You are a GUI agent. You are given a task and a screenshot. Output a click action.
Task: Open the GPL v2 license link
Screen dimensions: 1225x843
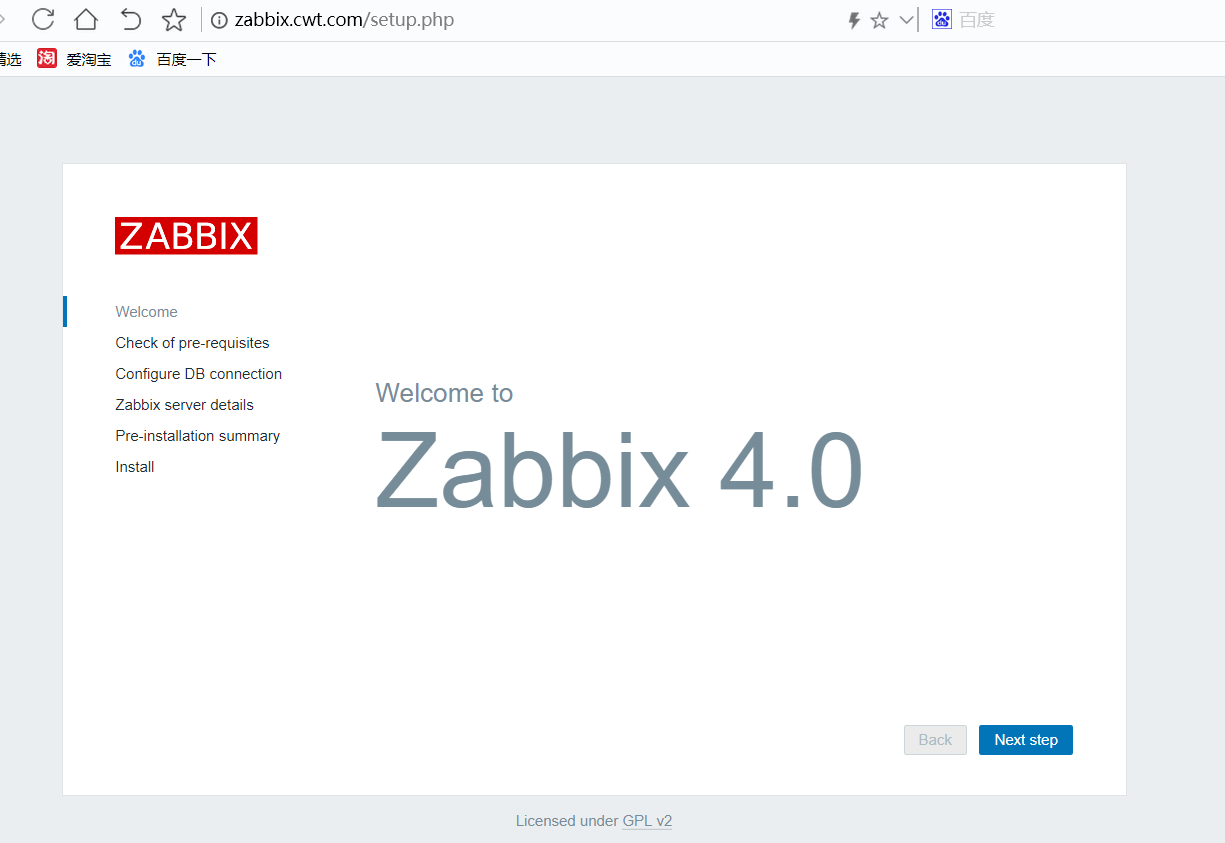pos(647,821)
